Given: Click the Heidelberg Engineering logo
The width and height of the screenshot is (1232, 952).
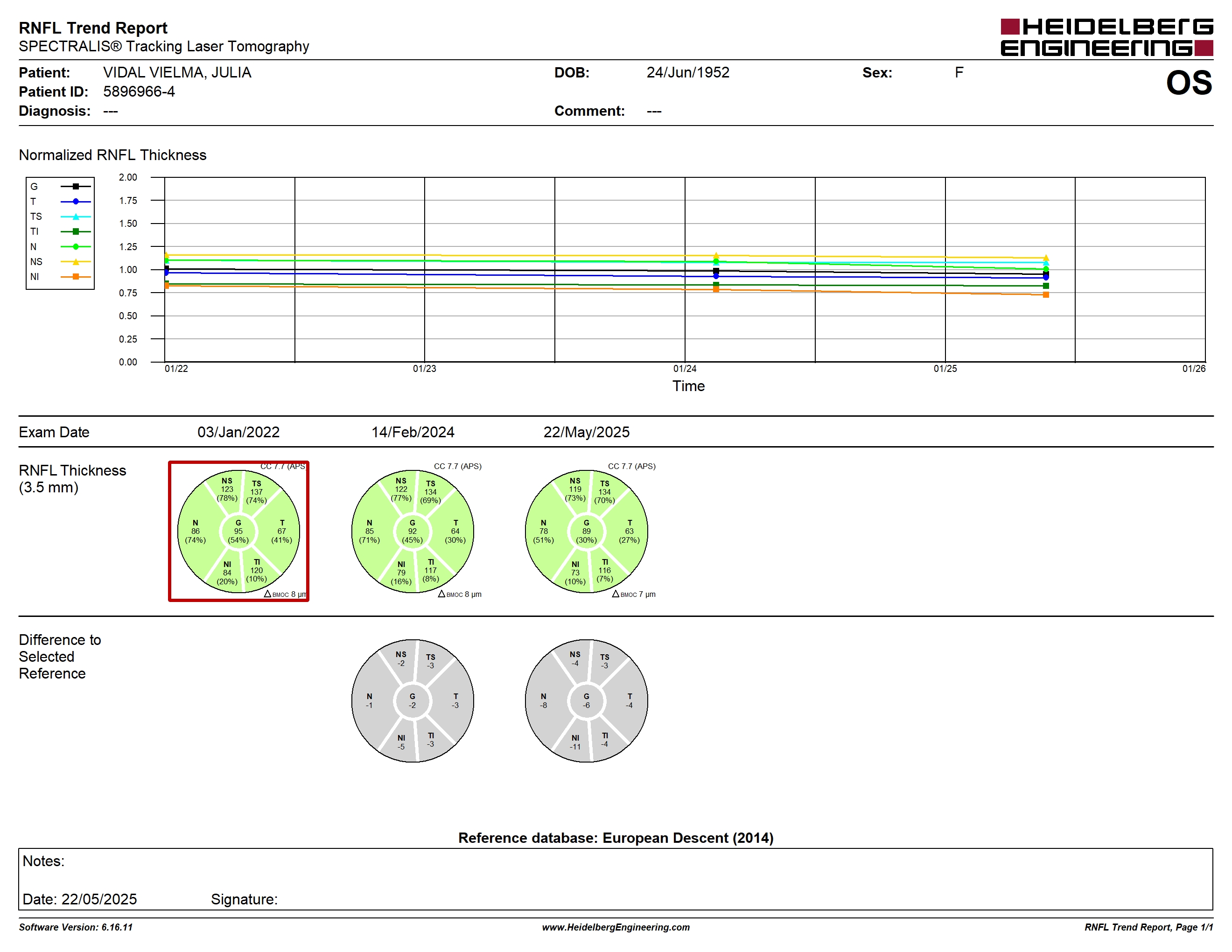Looking at the screenshot, I should point(1106,38).
